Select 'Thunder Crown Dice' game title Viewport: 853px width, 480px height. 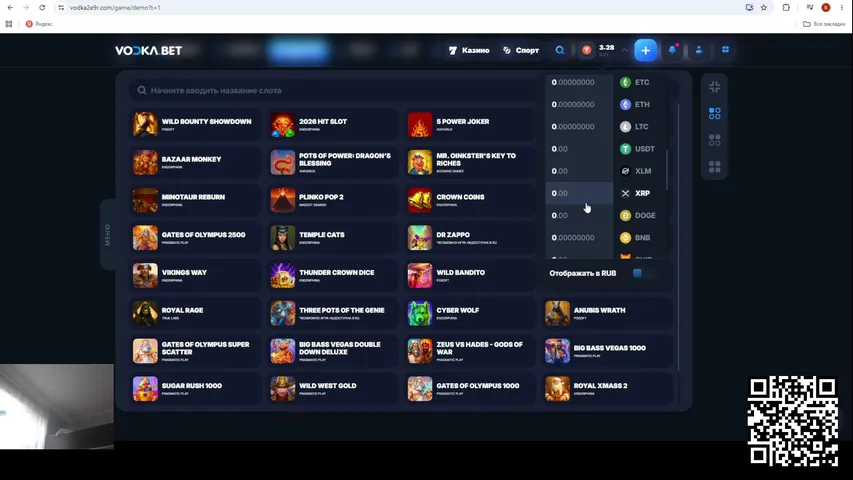click(337, 272)
